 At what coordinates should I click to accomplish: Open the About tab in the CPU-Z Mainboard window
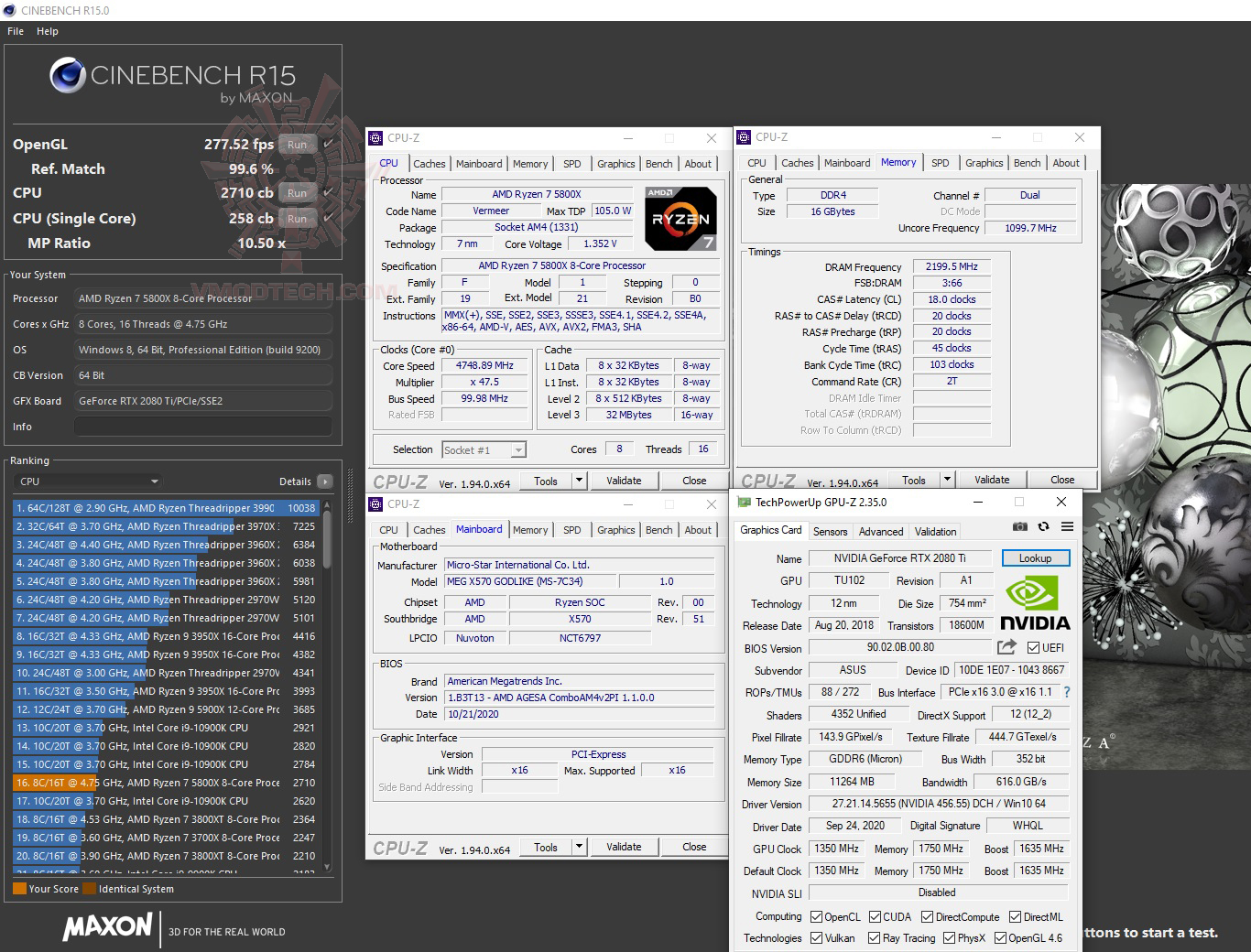point(698,530)
